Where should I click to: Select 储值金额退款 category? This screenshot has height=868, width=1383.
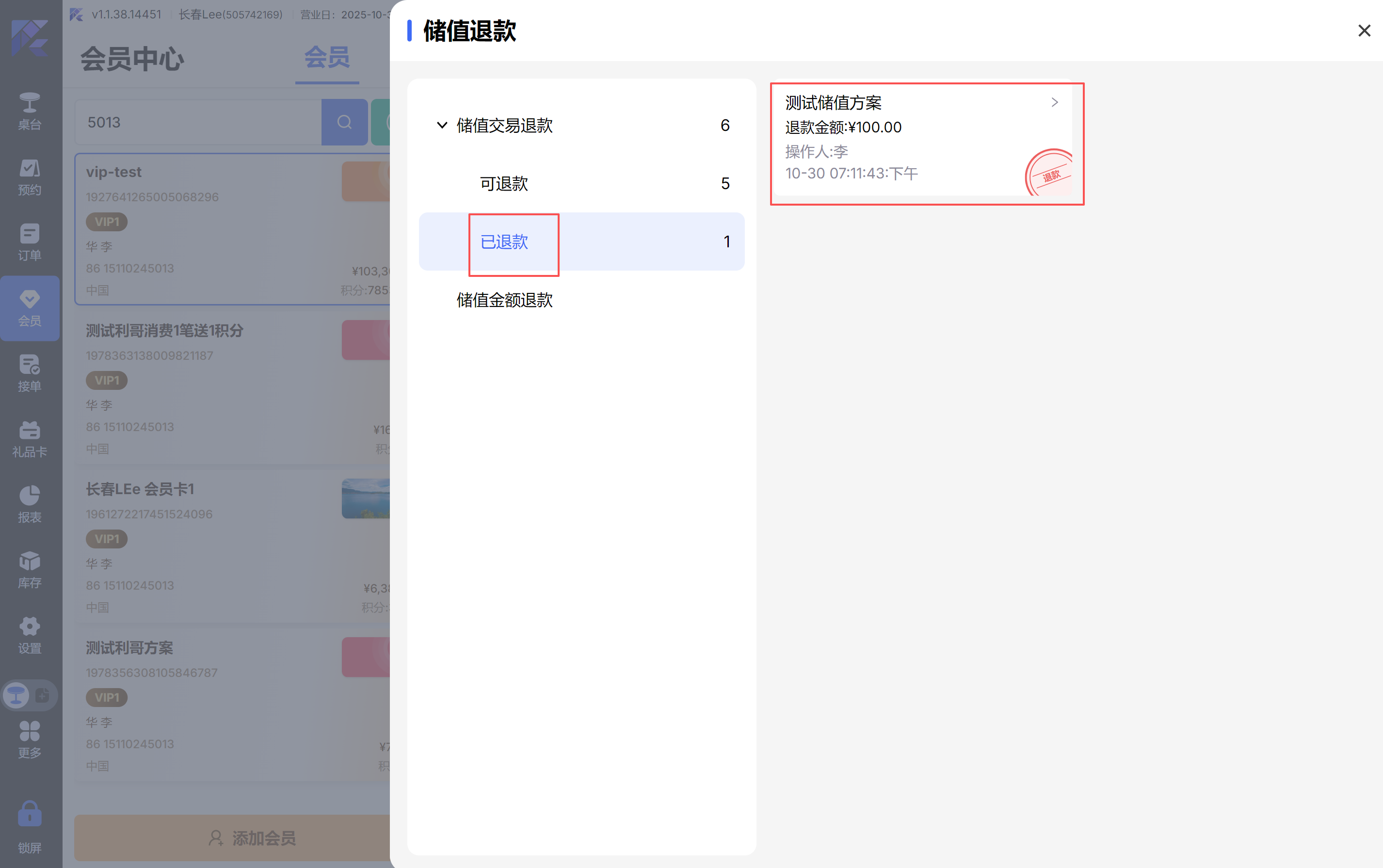pyautogui.click(x=504, y=300)
